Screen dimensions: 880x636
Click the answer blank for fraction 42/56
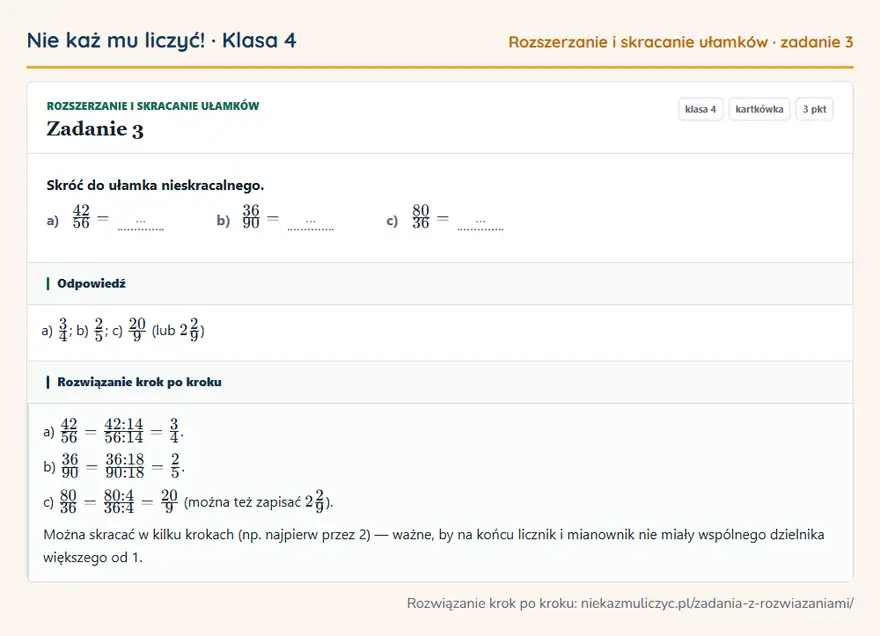(141, 223)
